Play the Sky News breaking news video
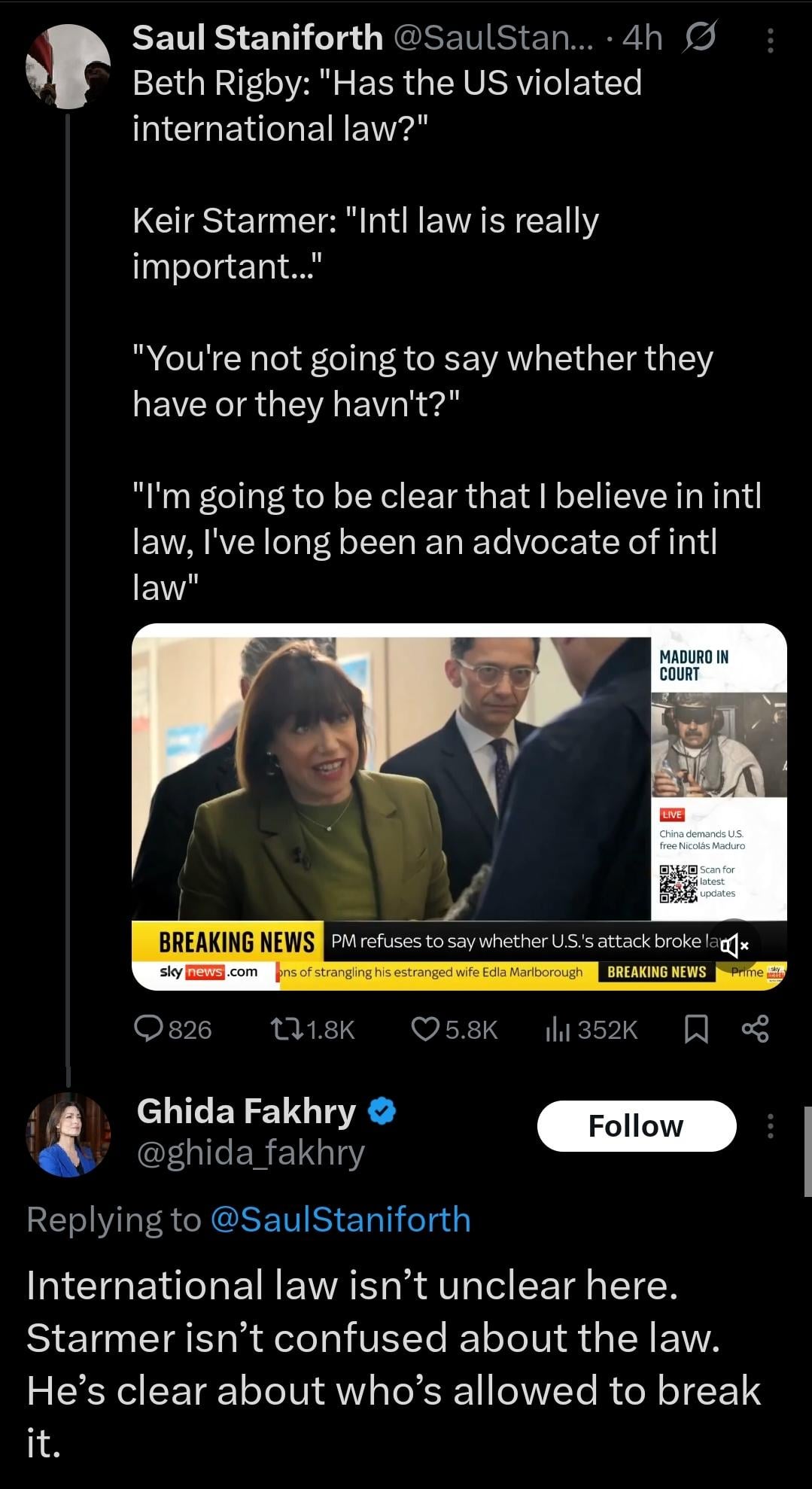 tap(459, 805)
